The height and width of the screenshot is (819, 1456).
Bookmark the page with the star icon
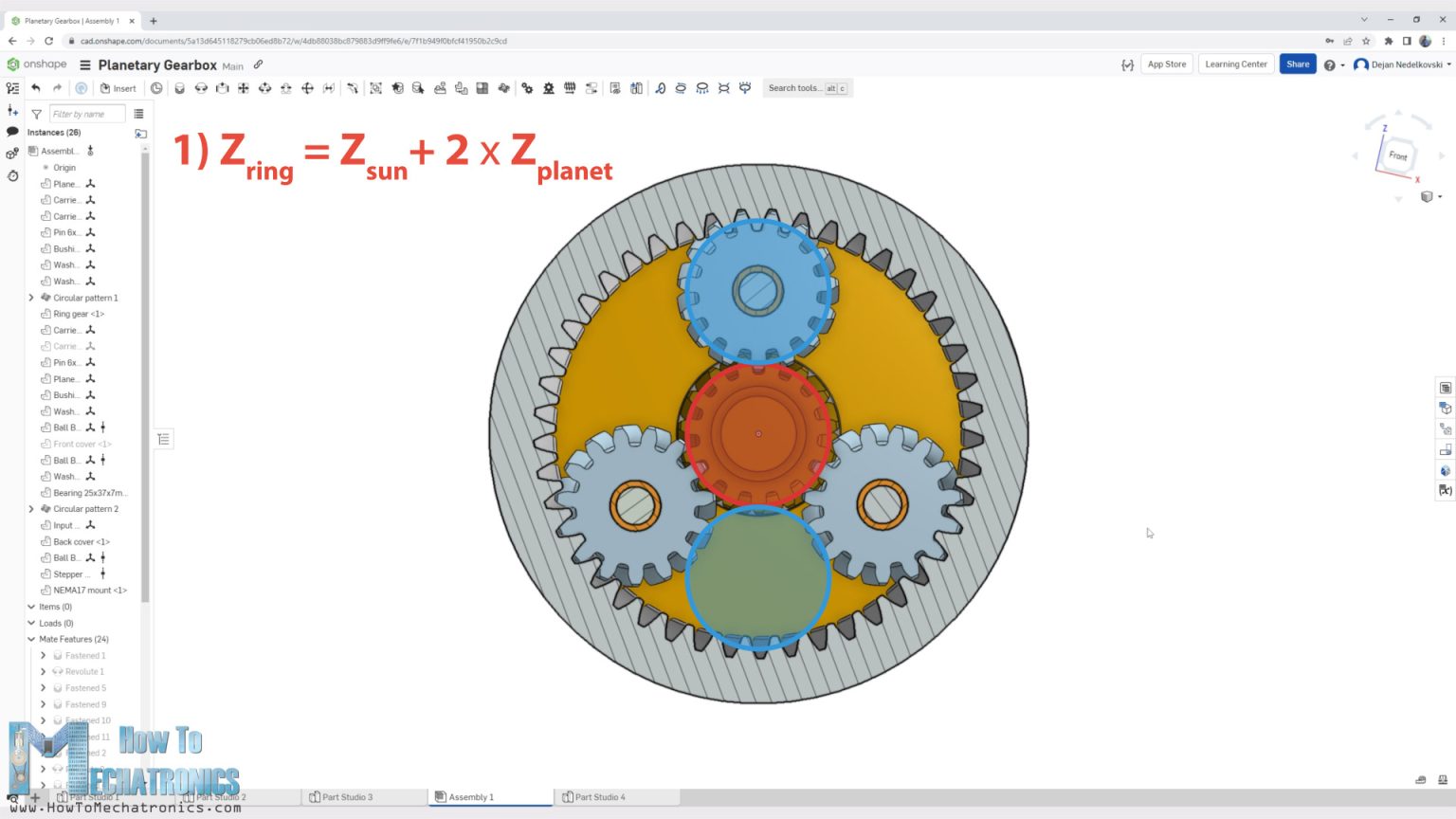(x=1364, y=41)
